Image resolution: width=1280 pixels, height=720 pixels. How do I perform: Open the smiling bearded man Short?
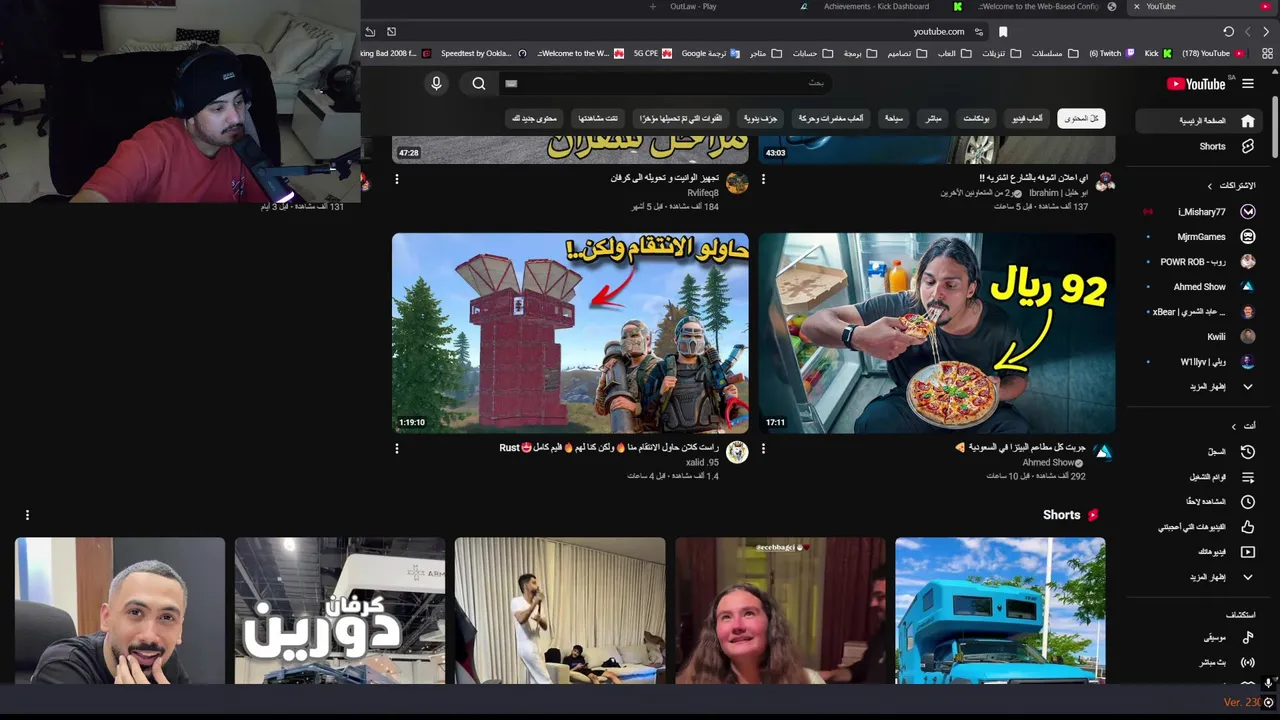[120, 611]
